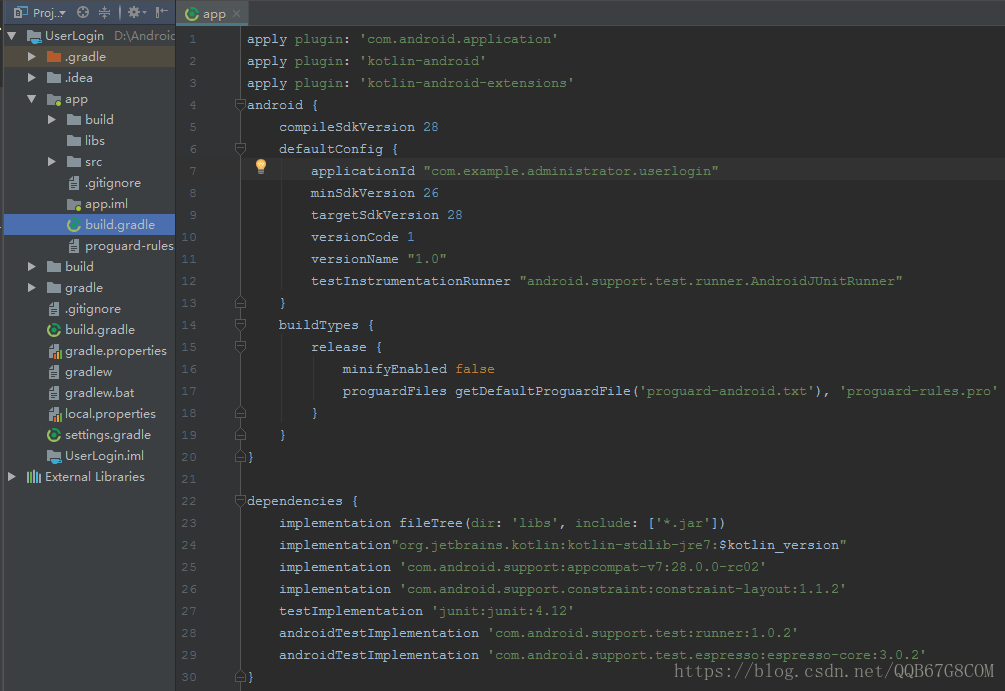The height and width of the screenshot is (691, 1005).
Task: Fold the dependencies block at line 22
Action: tap(240, 501)
